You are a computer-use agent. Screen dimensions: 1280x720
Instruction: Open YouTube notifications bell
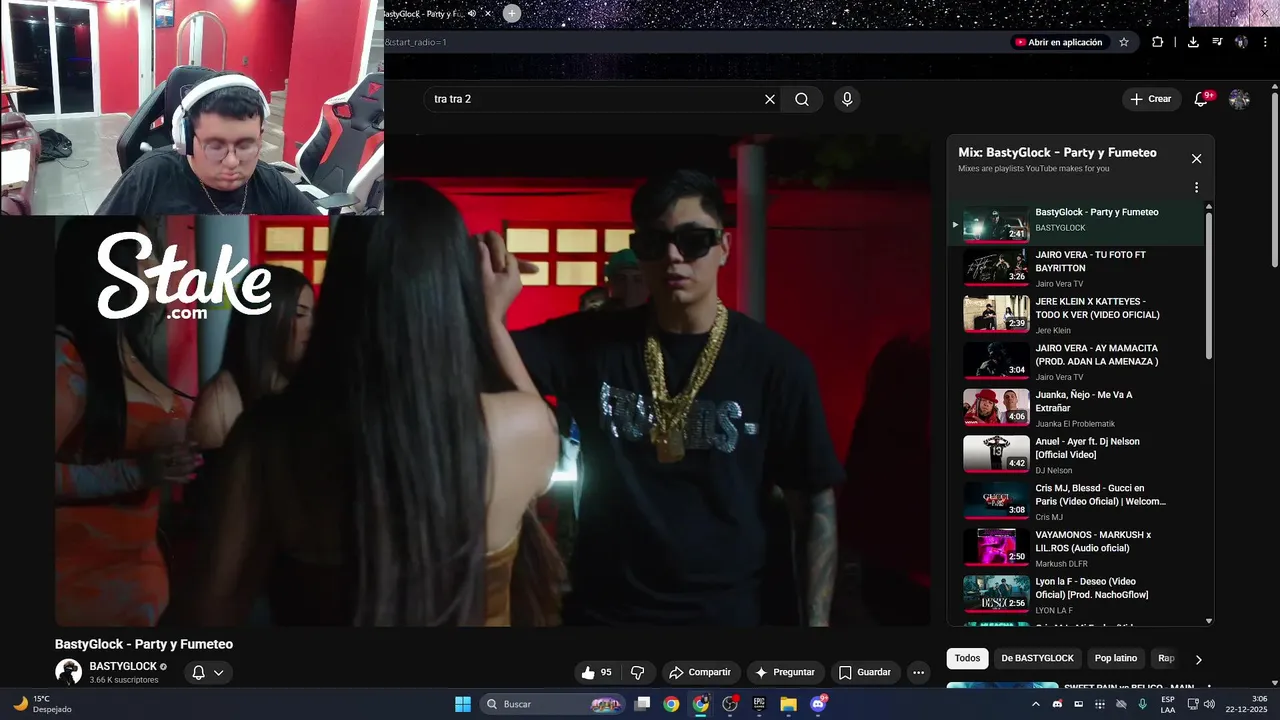pyautogui.click(x=1201, y=99)
